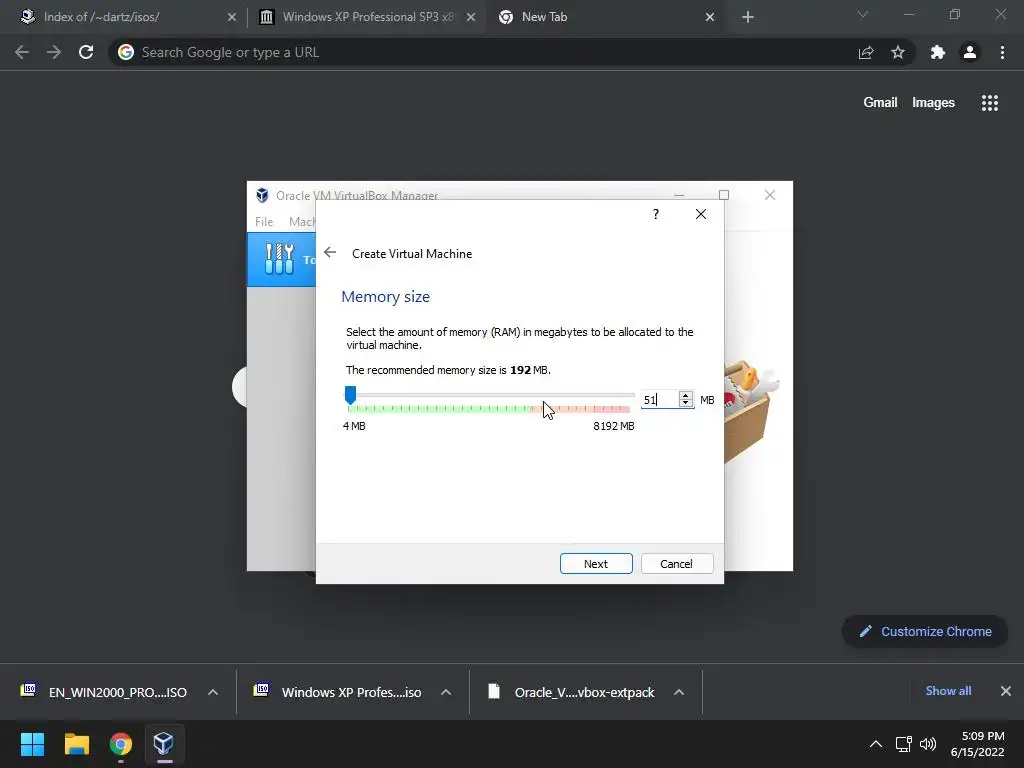Close the downloads bar

[x=1006, y=691]
